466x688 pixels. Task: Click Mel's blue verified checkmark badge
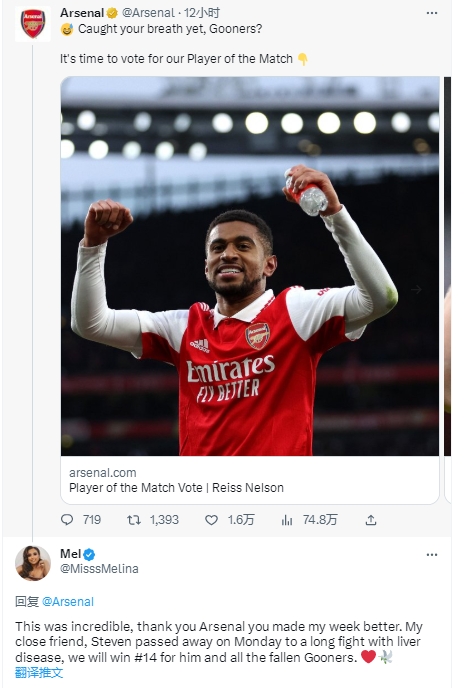(89, 555)
